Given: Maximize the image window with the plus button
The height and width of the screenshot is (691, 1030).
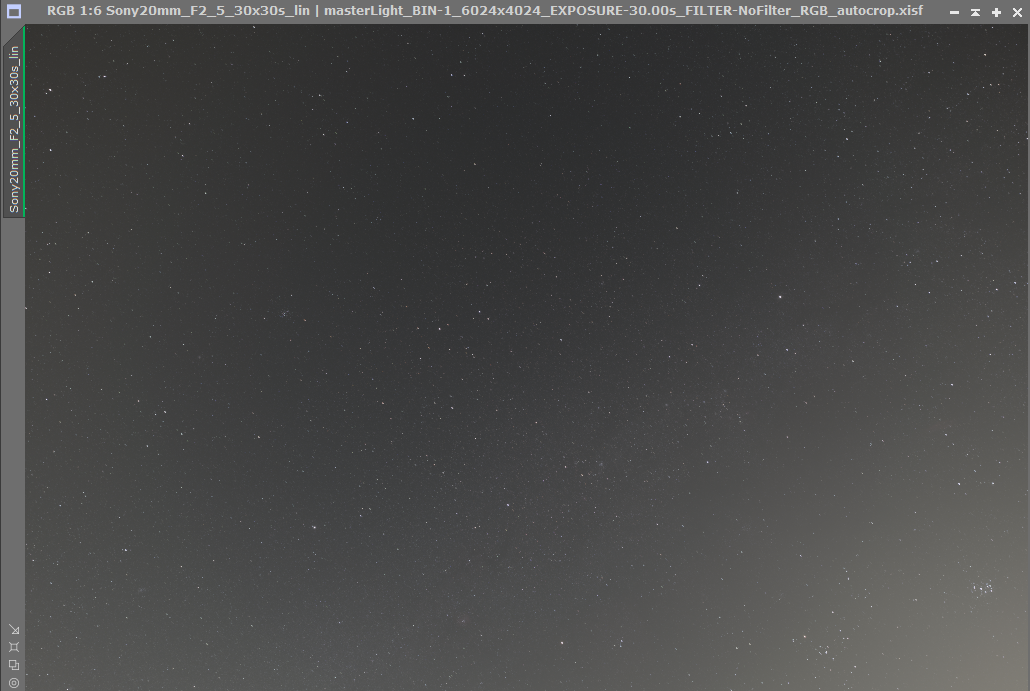Looking at the screenshot, I should coord(996,12).
